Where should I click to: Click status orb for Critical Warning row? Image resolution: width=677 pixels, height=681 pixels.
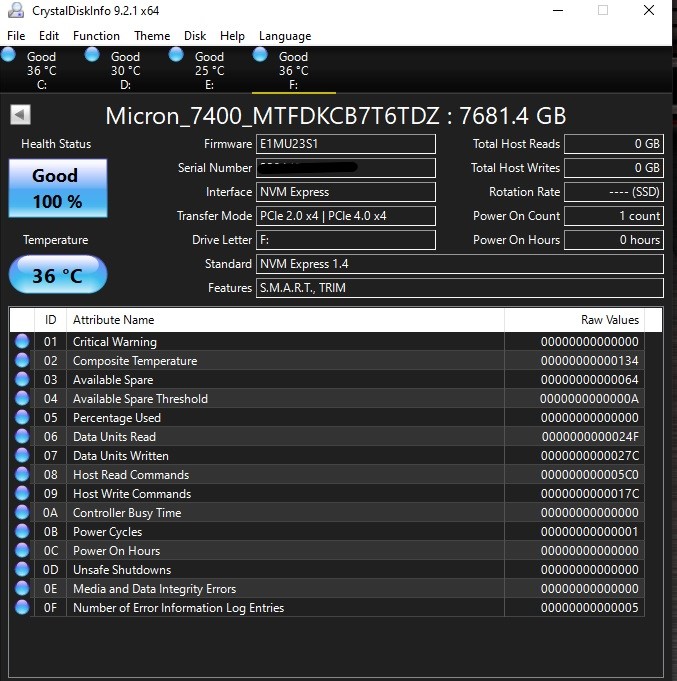click(x=22, y=341)
